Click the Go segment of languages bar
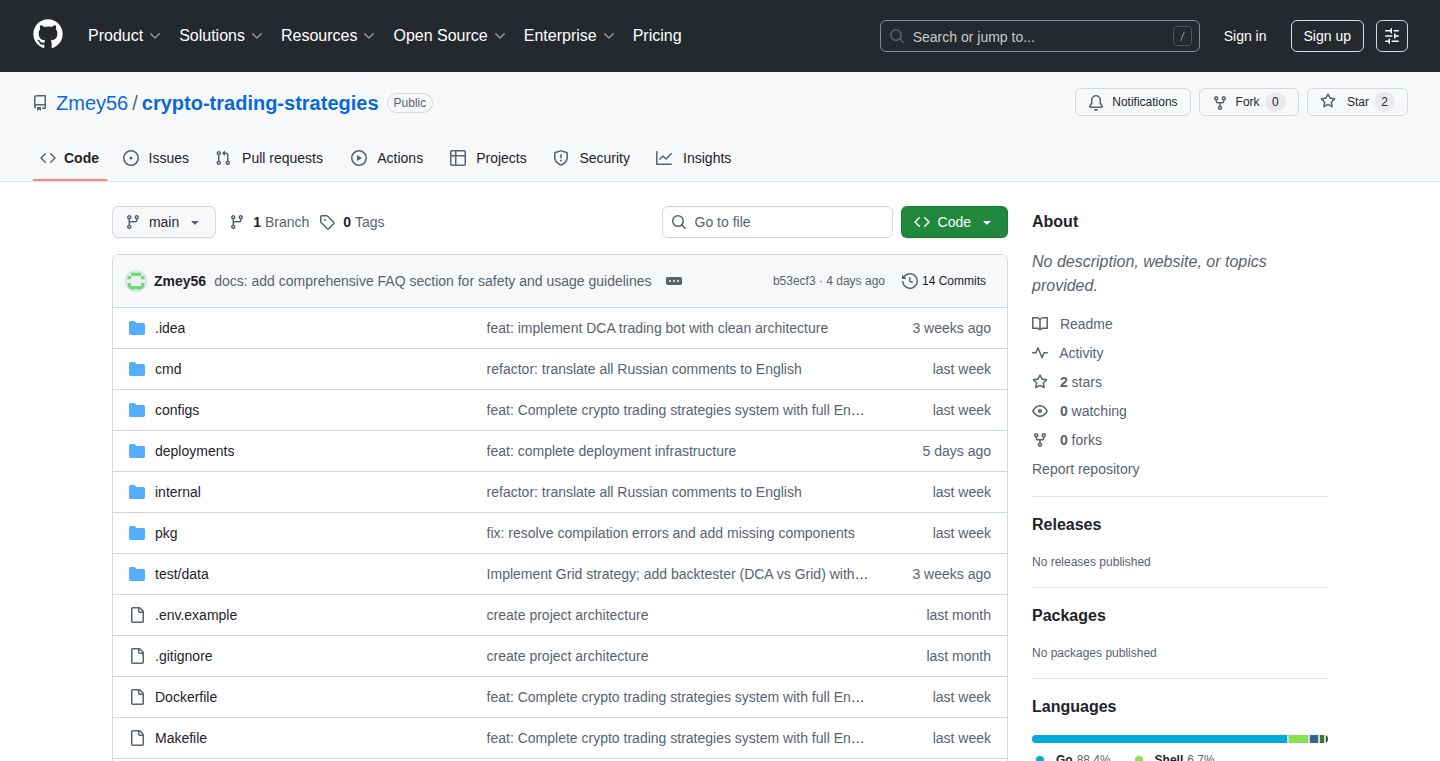This screenshot has height=761, width=1440. click(1160, 739)
